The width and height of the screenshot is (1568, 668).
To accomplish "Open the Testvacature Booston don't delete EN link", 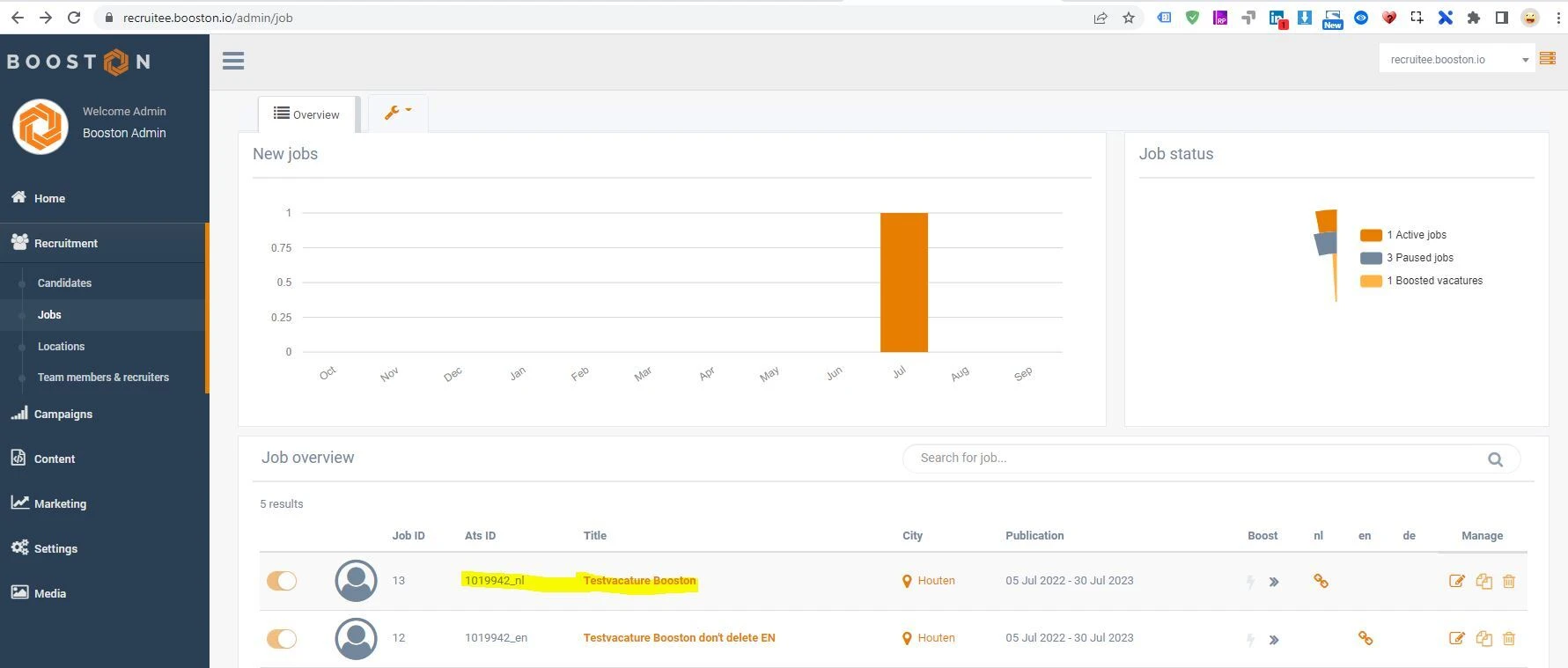I will [679, 638].
